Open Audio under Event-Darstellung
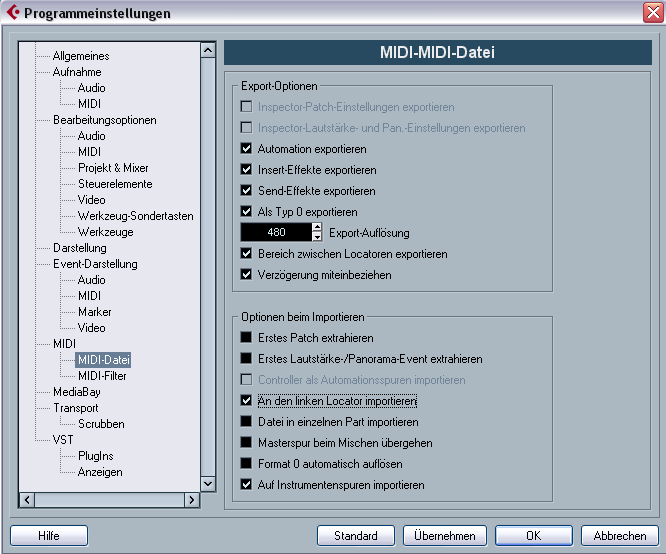 pos(91,280)
